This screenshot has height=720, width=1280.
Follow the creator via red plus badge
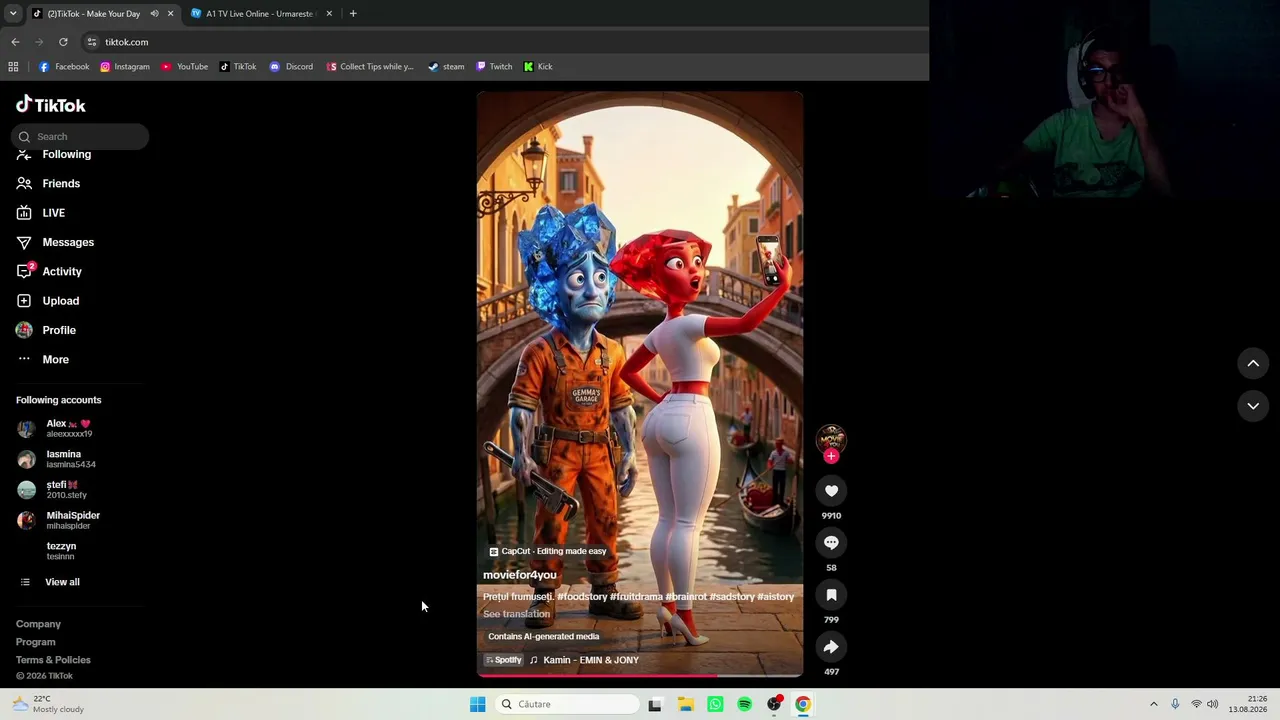pyautogui.click(x=831, y=456)
